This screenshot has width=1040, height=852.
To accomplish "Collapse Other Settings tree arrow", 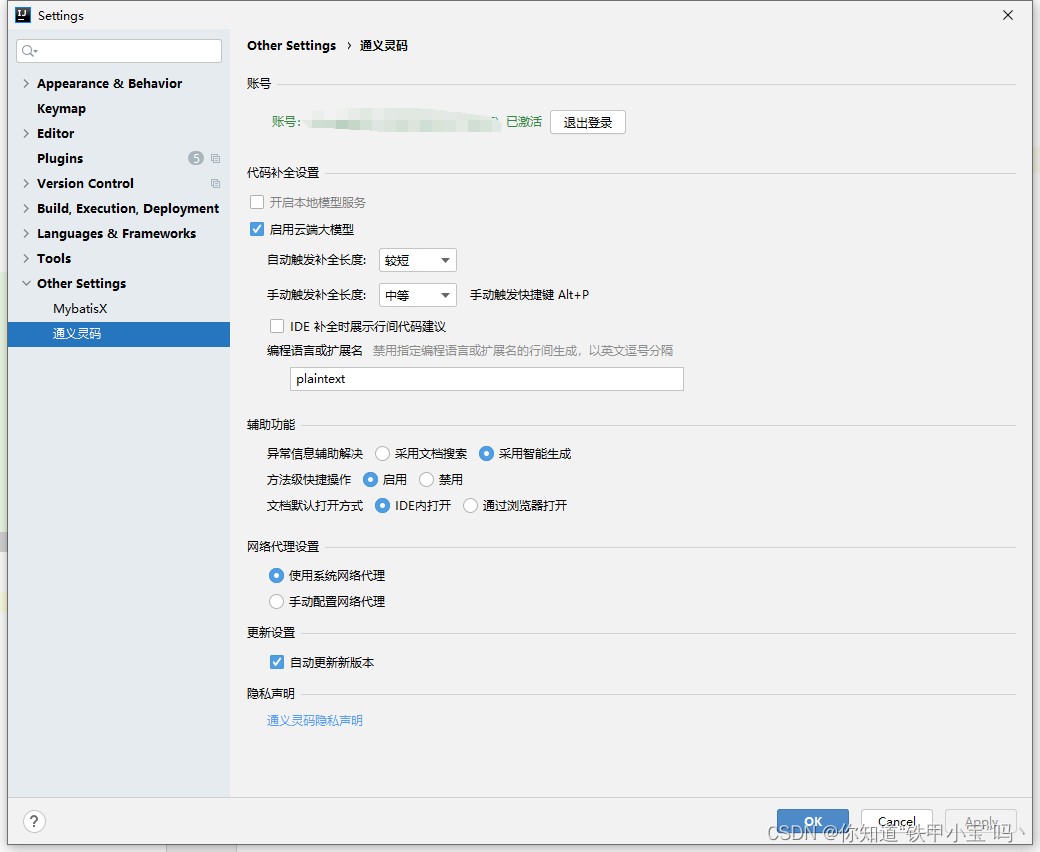I will click(26, 283).
